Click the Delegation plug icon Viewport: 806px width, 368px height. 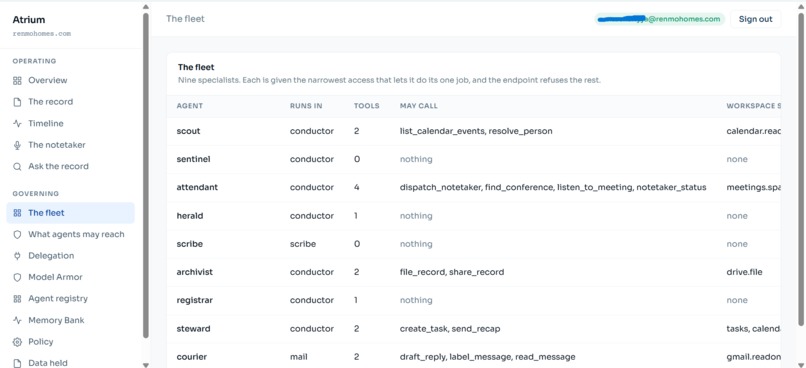(17, 256)
